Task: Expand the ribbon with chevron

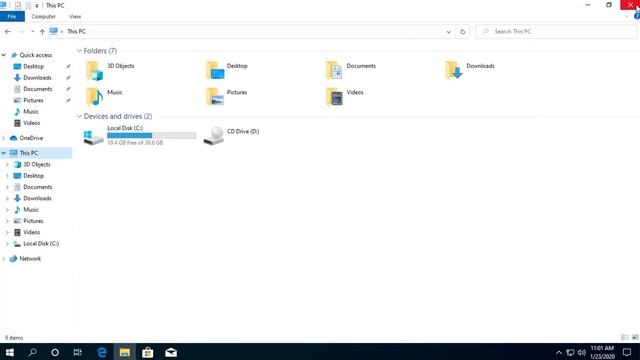Action: pos(627,16)
